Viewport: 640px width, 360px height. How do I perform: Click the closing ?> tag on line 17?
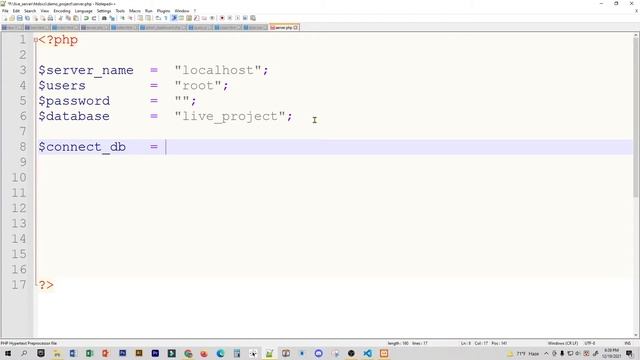[x=46, y=285]
